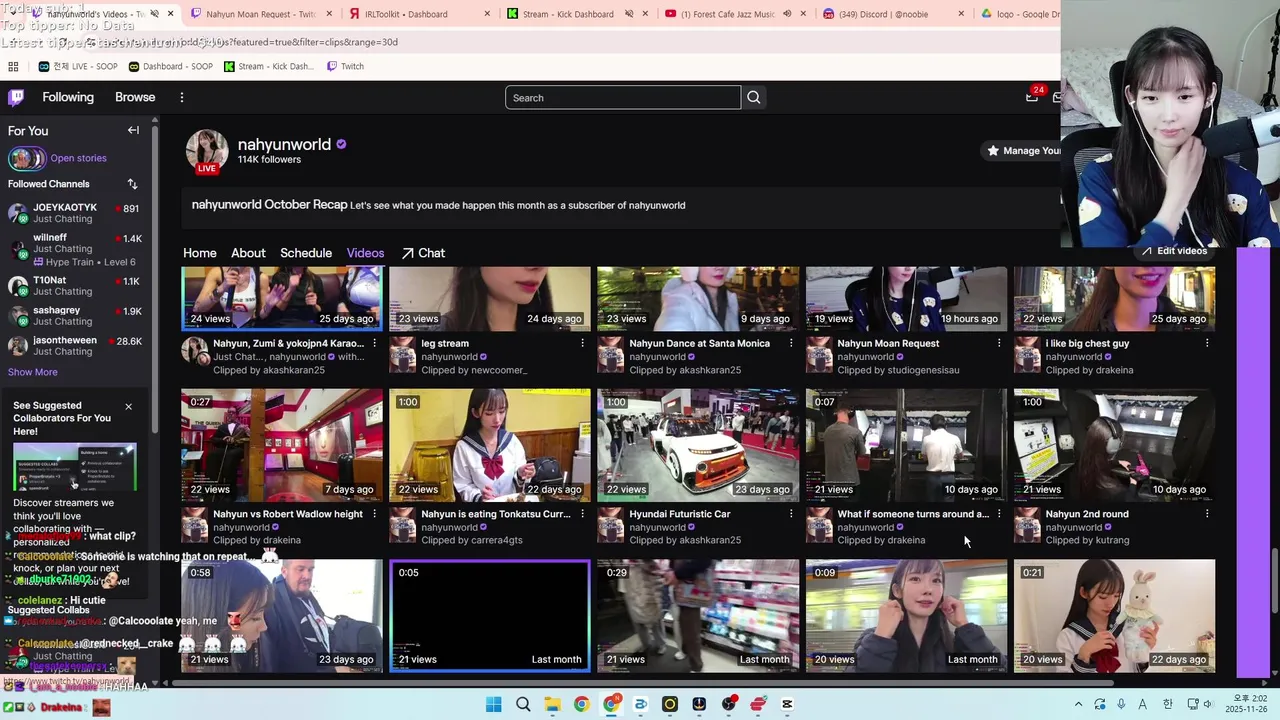
Task: Open the channel Home tab
Action: tap(200, 253)
